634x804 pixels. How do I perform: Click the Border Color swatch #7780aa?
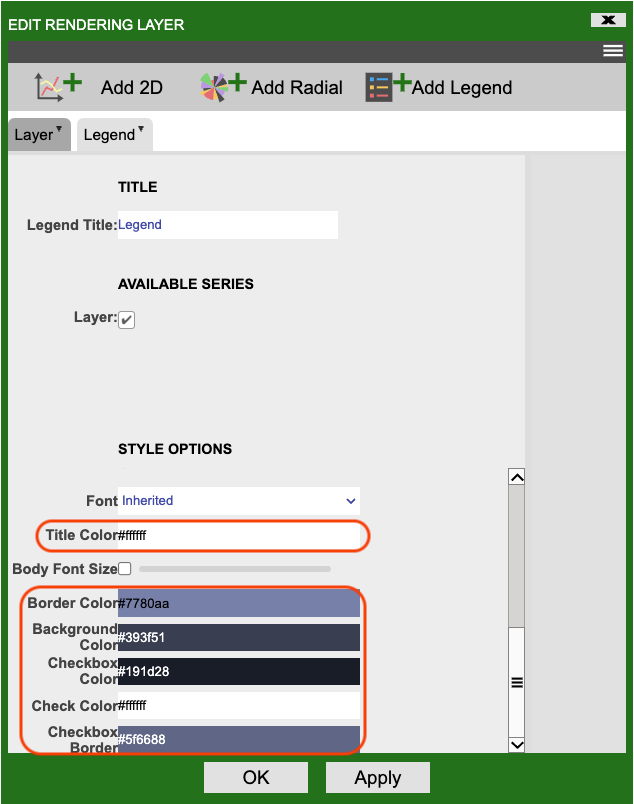click(239, 603)
